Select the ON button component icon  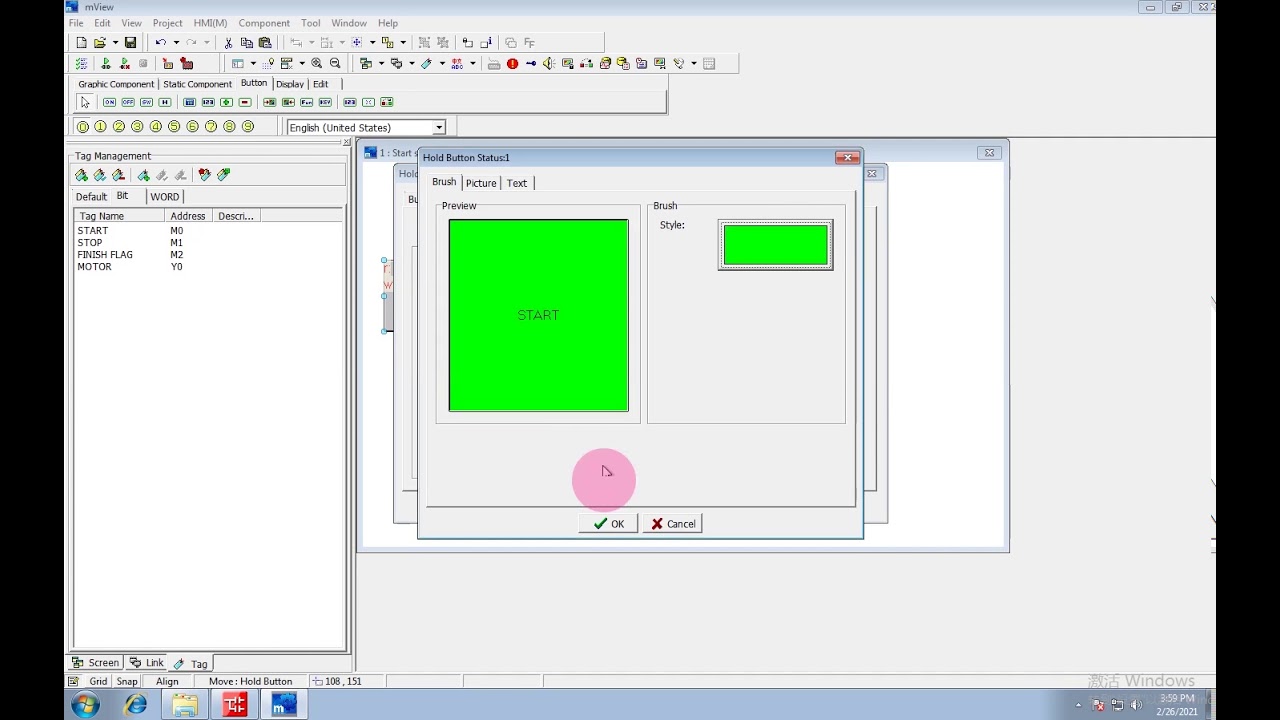coord(109,102)
